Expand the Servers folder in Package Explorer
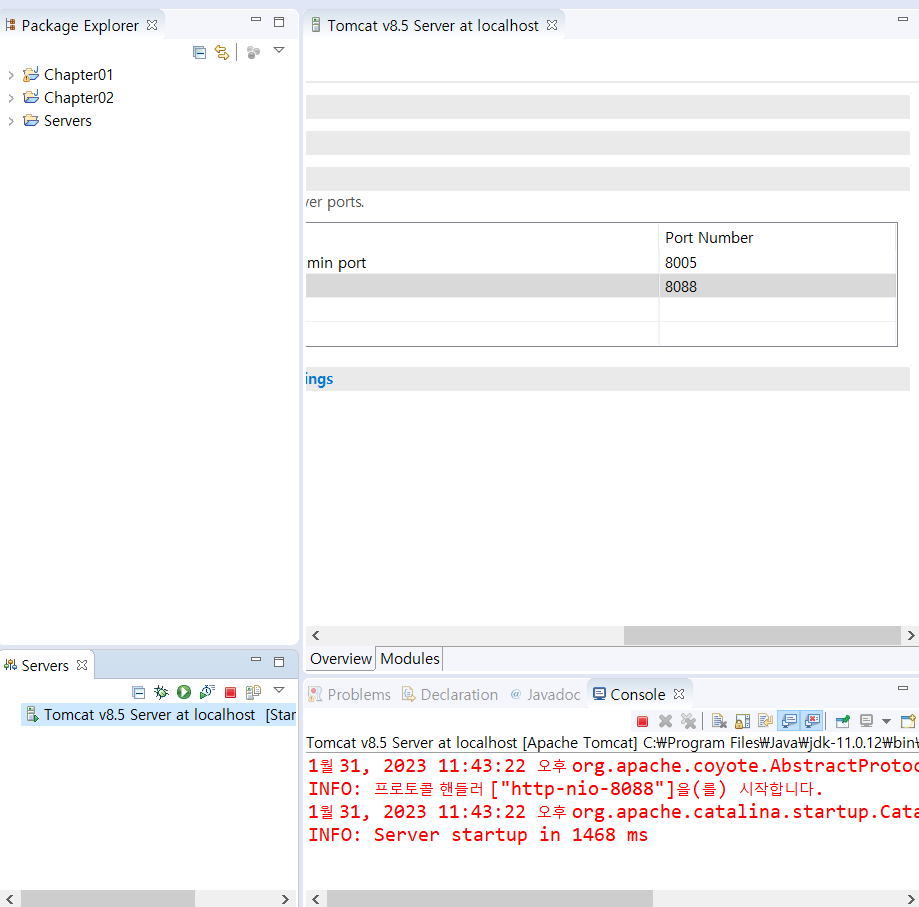 point(11,121)
